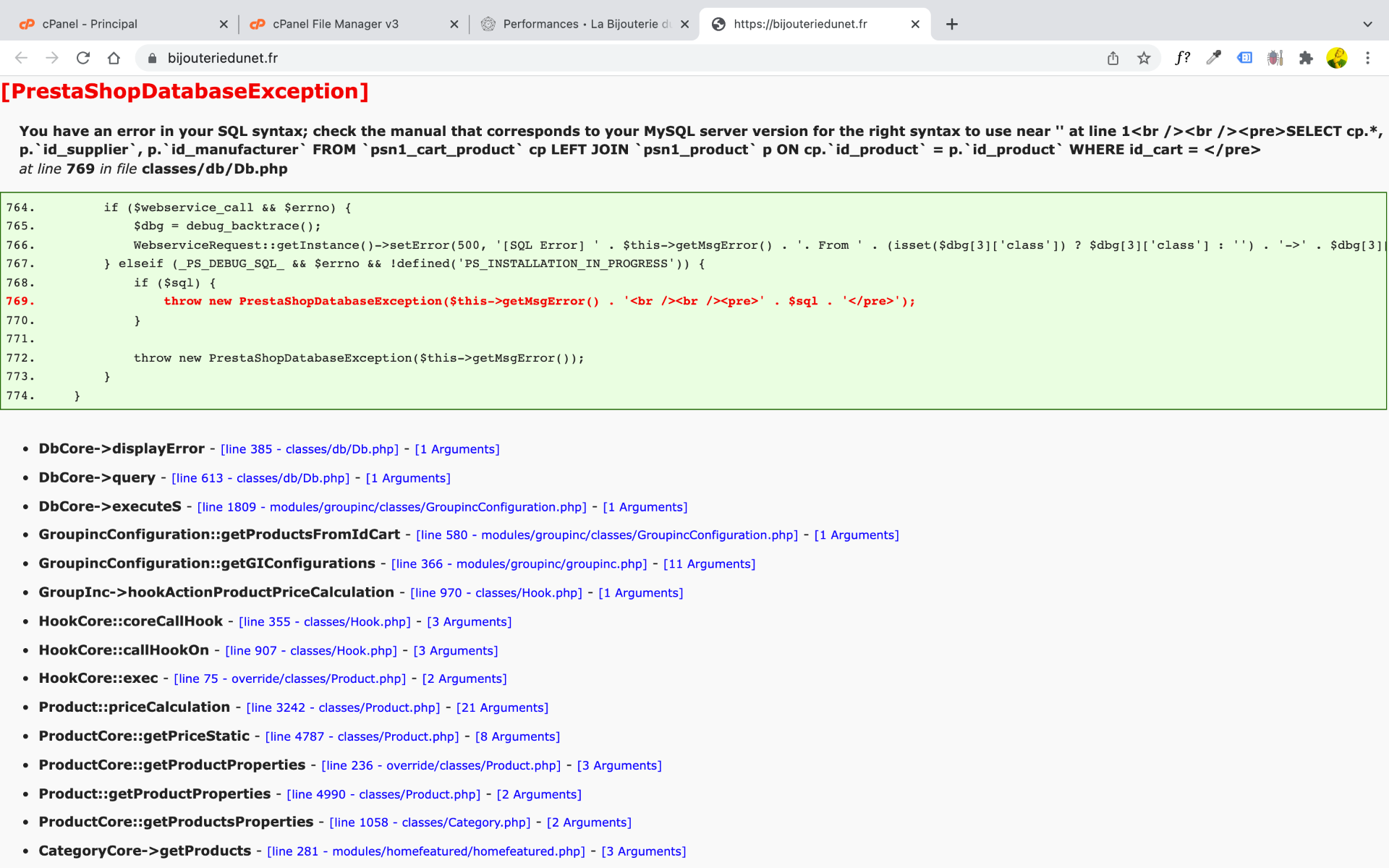
Task: Share this page via share icon
Action: point(1113,58)
